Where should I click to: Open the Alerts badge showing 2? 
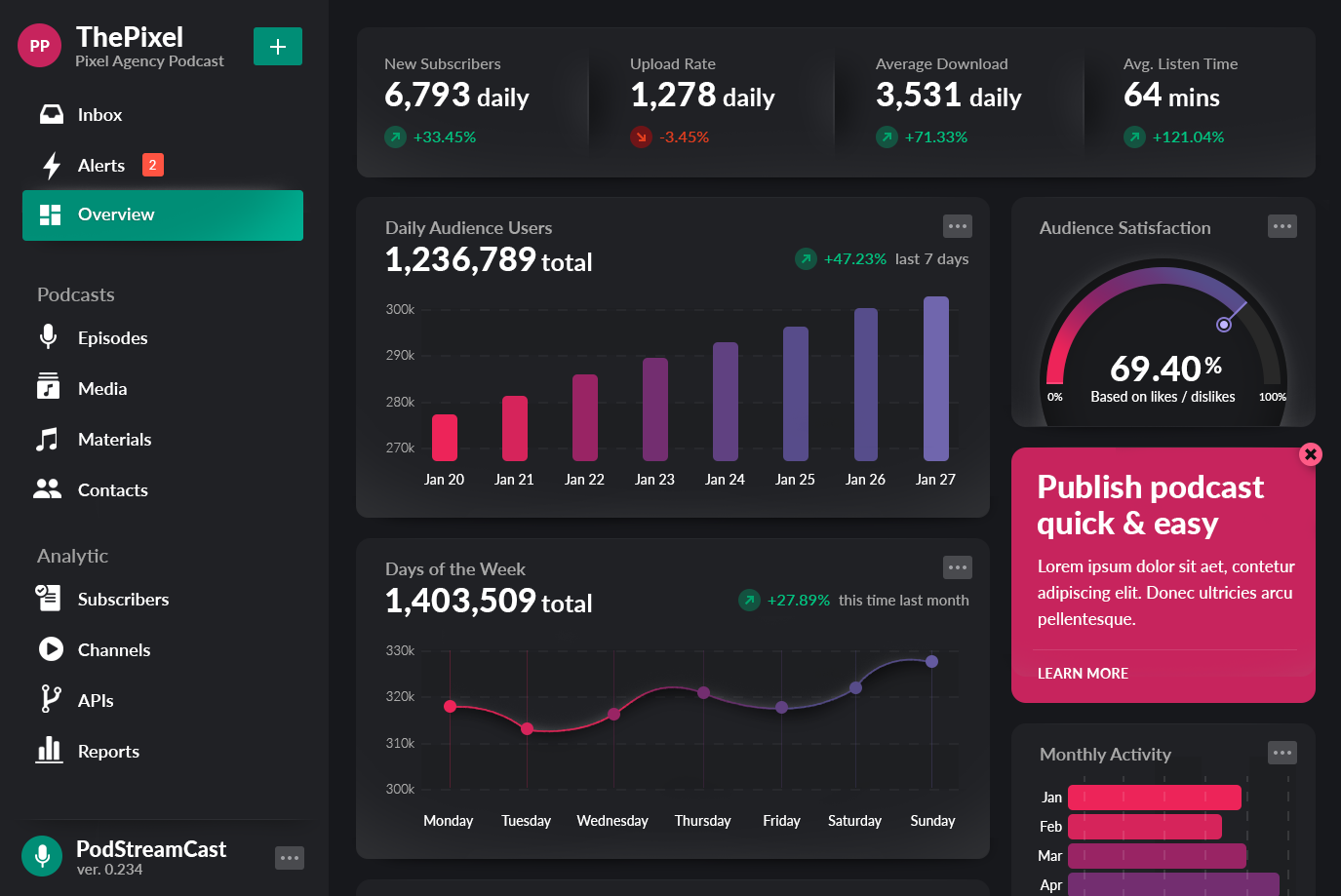click(x=153, y=165)
